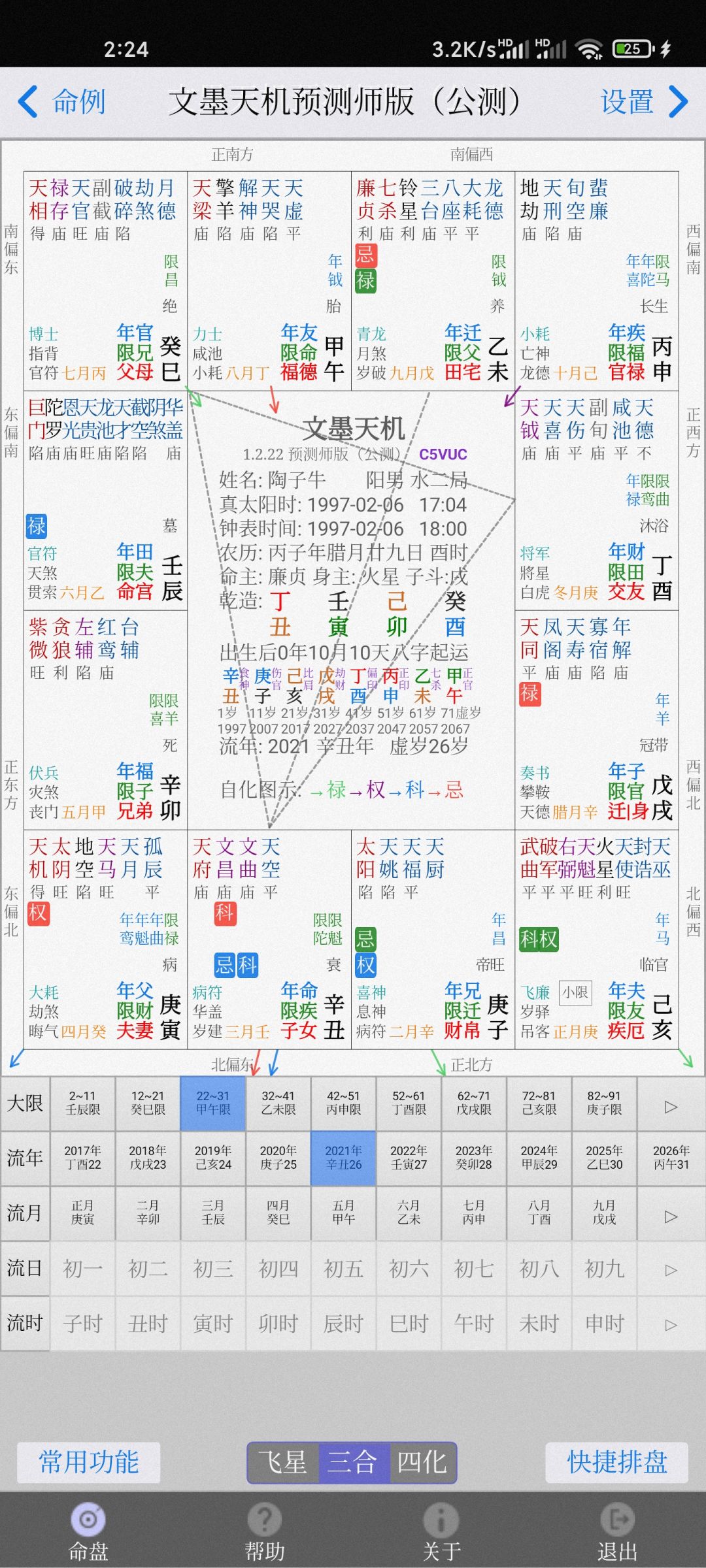The width and height of the screenshot is (706, 1568).
Task: Tap the 流月 row label
Action: tap(25, 1213)
